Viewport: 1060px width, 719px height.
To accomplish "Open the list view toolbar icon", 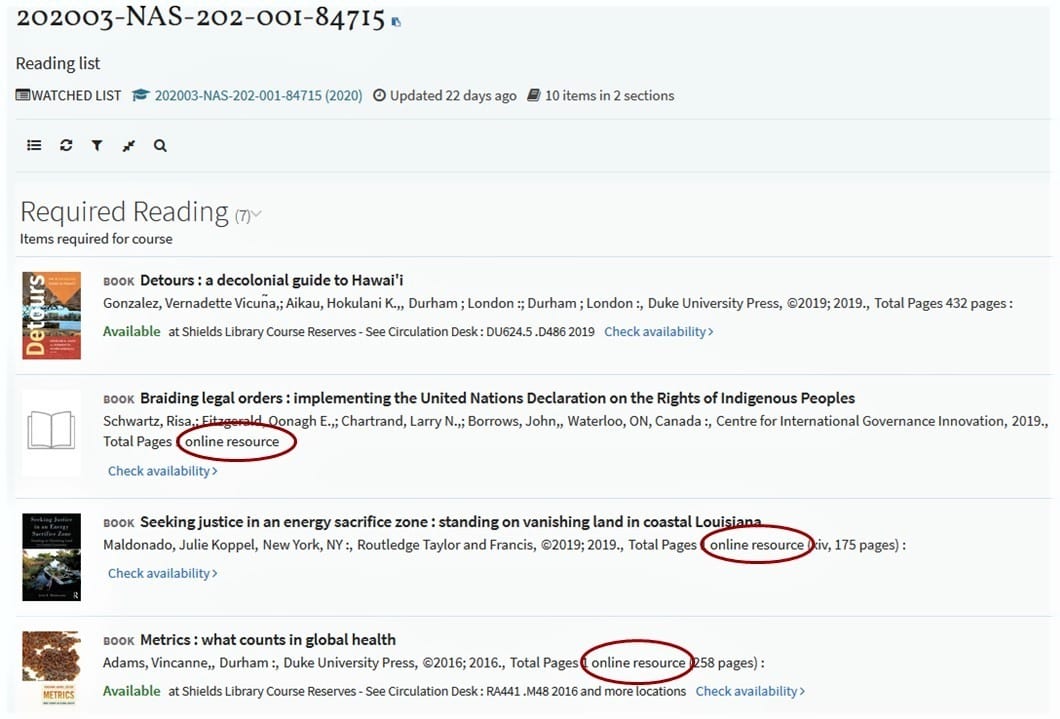I will pos(34,145).
